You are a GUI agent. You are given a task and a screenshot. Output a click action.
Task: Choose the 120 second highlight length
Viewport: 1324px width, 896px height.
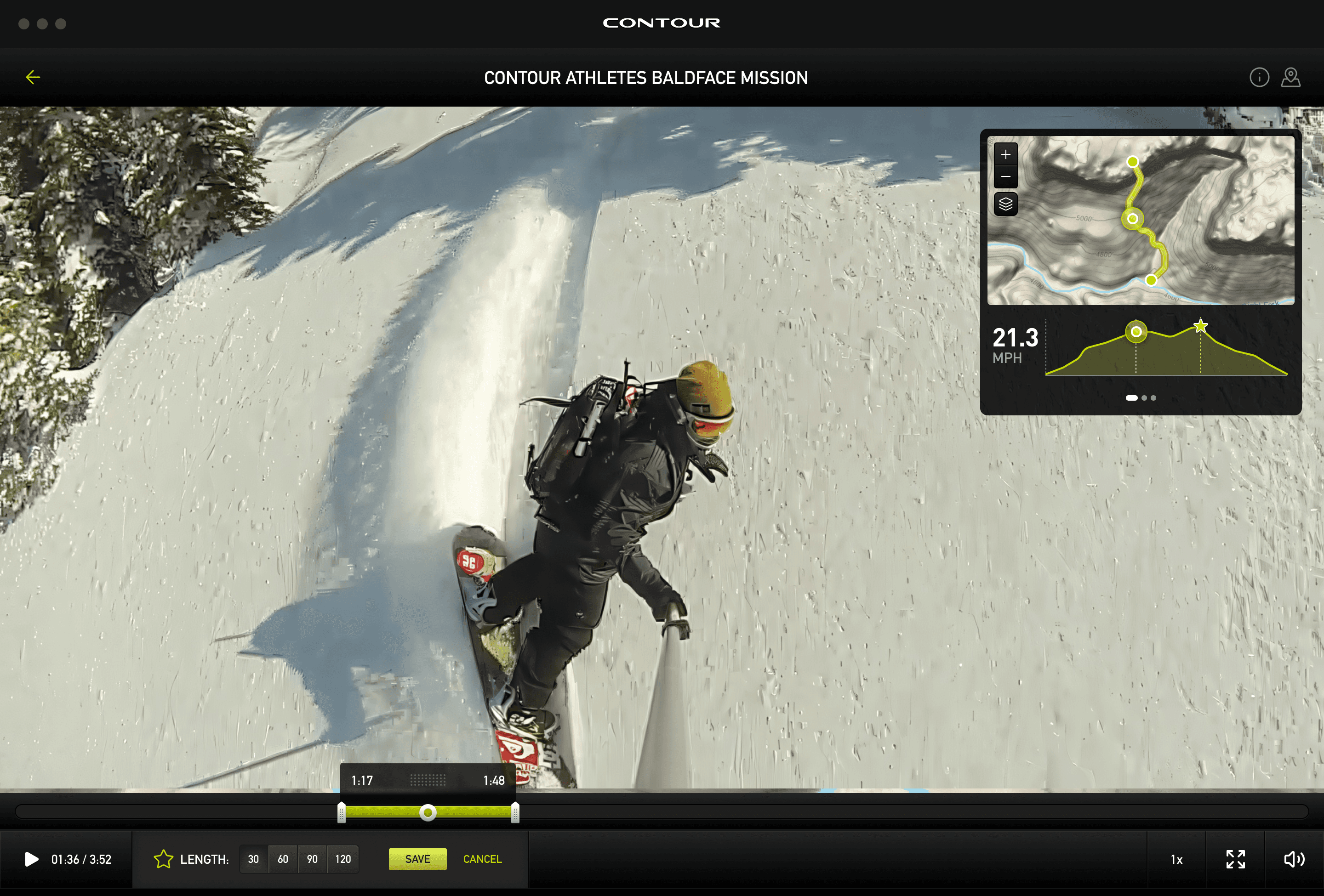(x=343, y=859)
